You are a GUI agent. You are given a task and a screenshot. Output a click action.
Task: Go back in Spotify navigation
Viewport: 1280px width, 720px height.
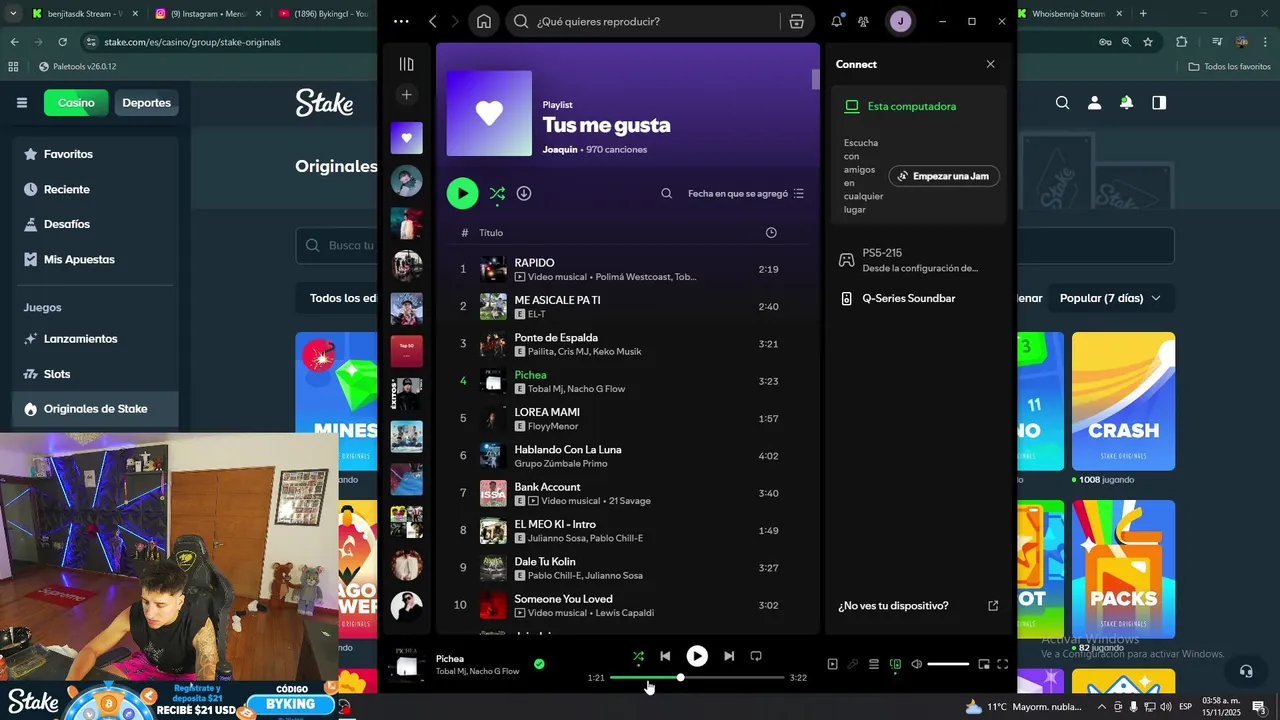click(433, 21)
